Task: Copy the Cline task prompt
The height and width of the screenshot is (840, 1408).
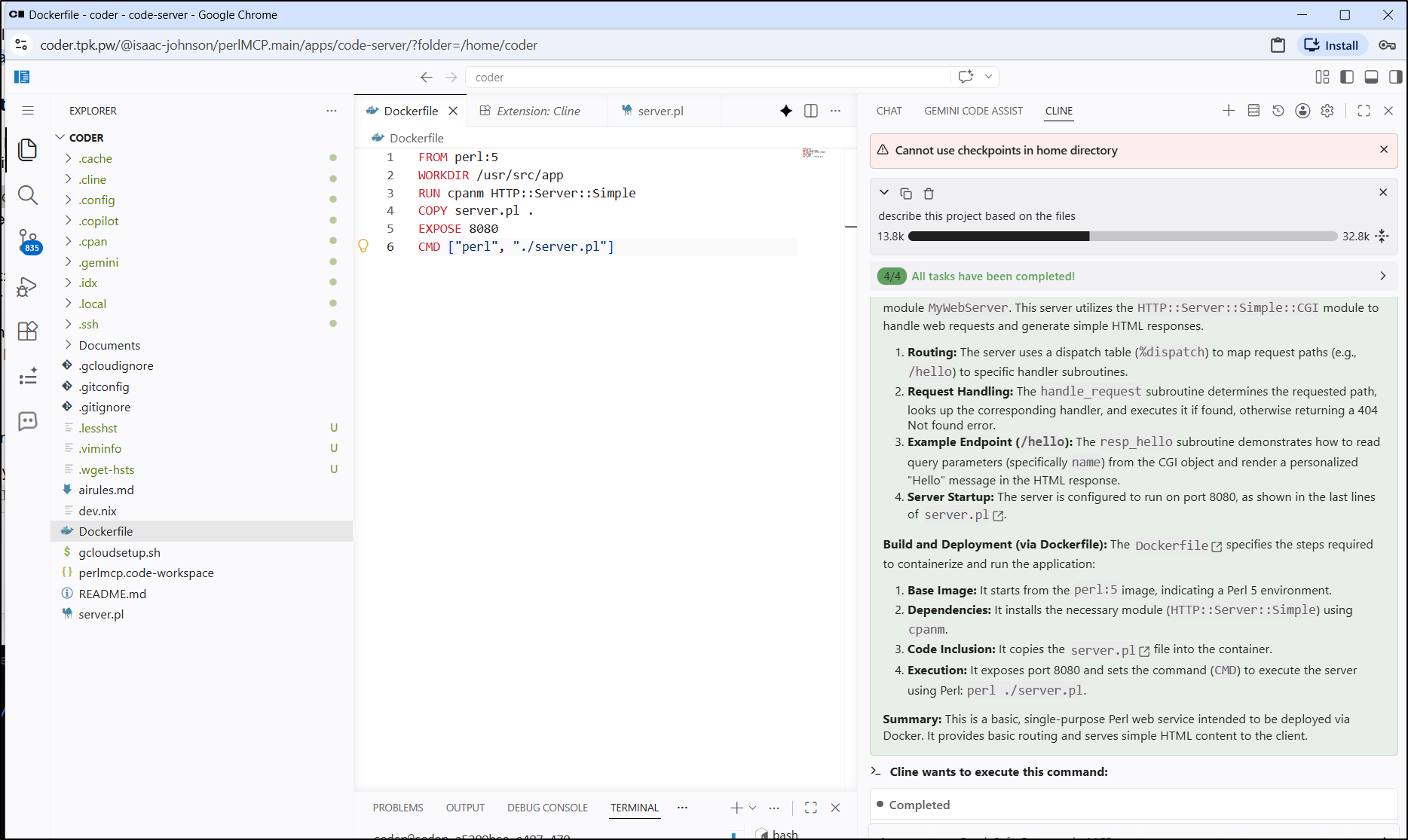Action: tap(906, 194)
